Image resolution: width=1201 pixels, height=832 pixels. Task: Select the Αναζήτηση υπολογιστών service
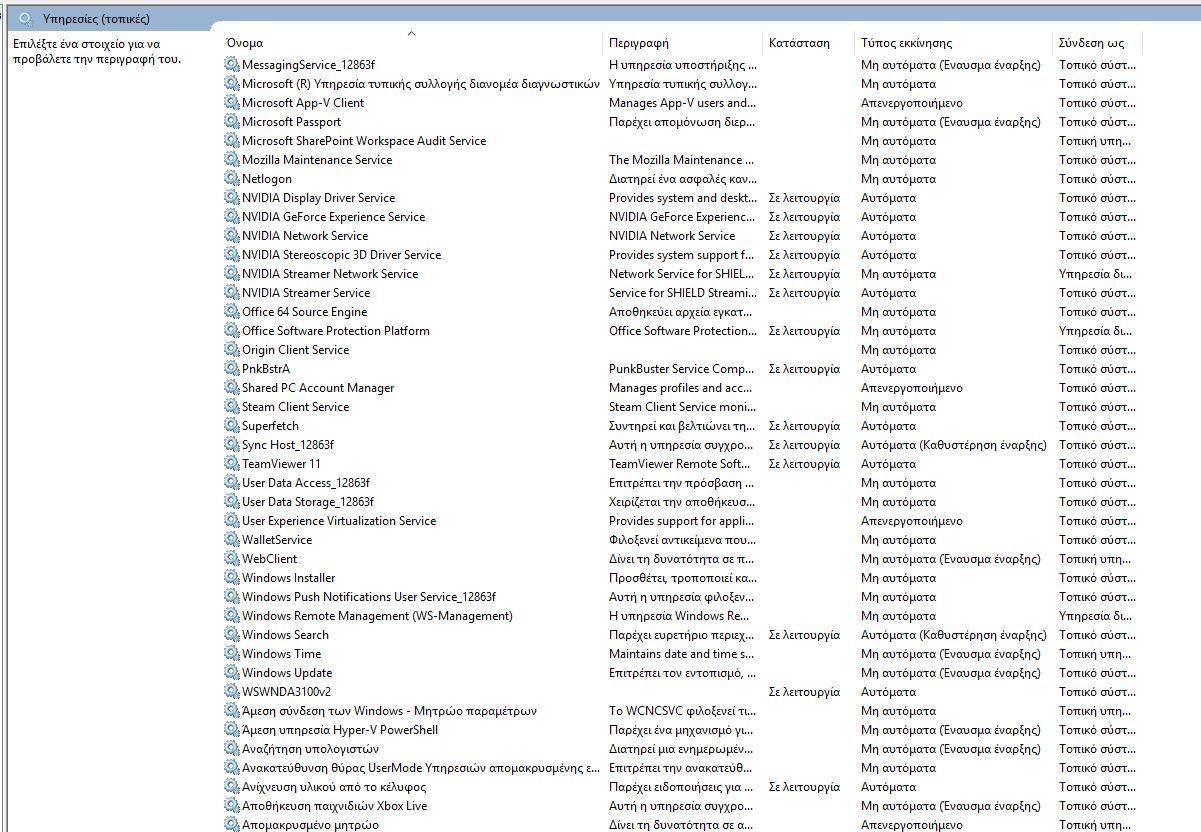682,749
